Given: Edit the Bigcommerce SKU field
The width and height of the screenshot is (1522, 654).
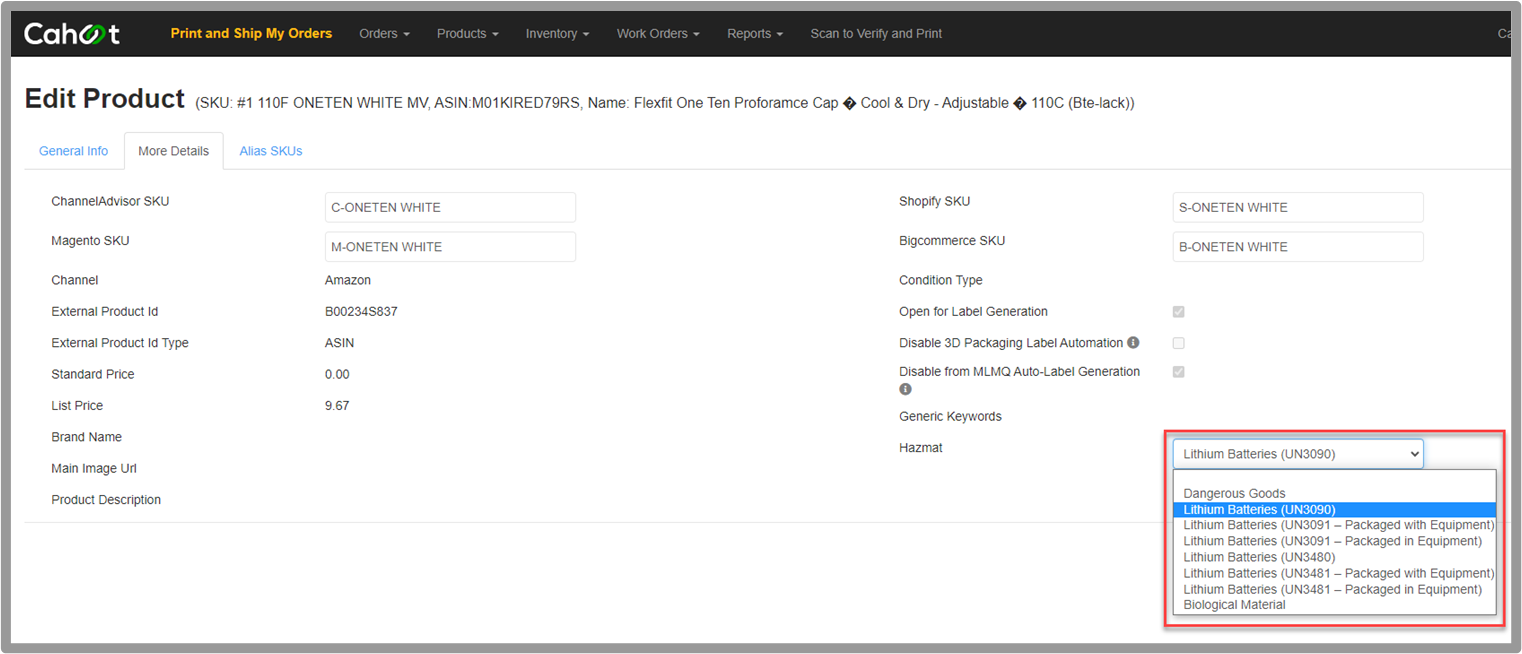Looking at the screenshot, I should coord(1298,247).
